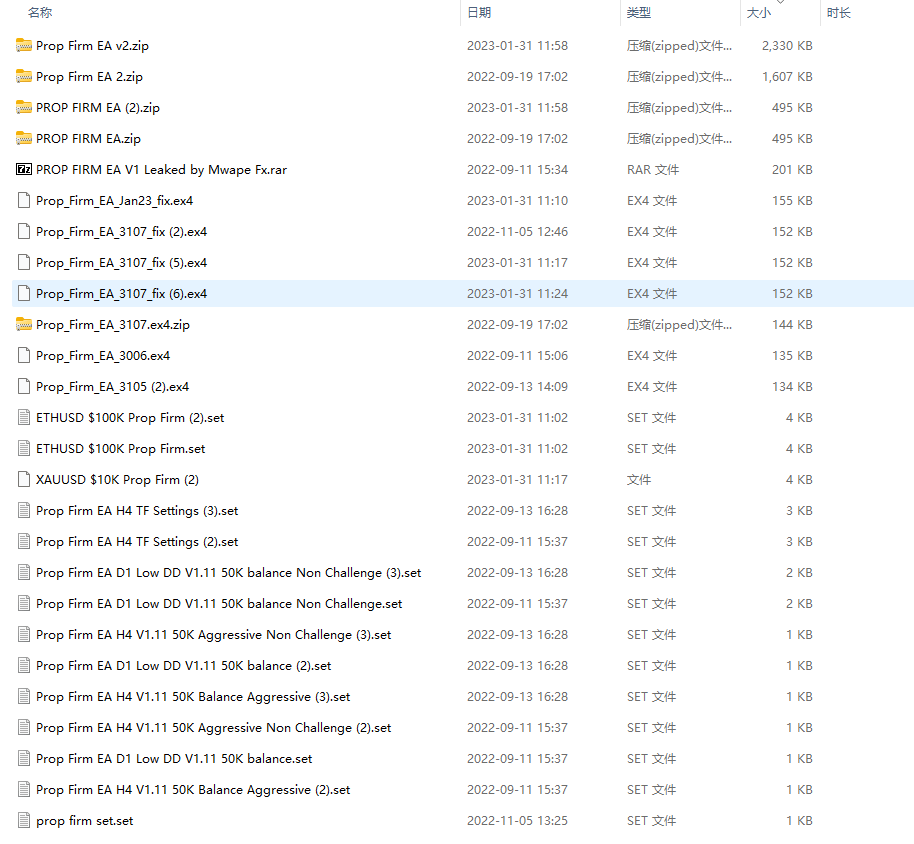Select H4 V1.11 50K Aggressive Non Challenge (2).set
The image size is (914, 844).
pos(213,727)
